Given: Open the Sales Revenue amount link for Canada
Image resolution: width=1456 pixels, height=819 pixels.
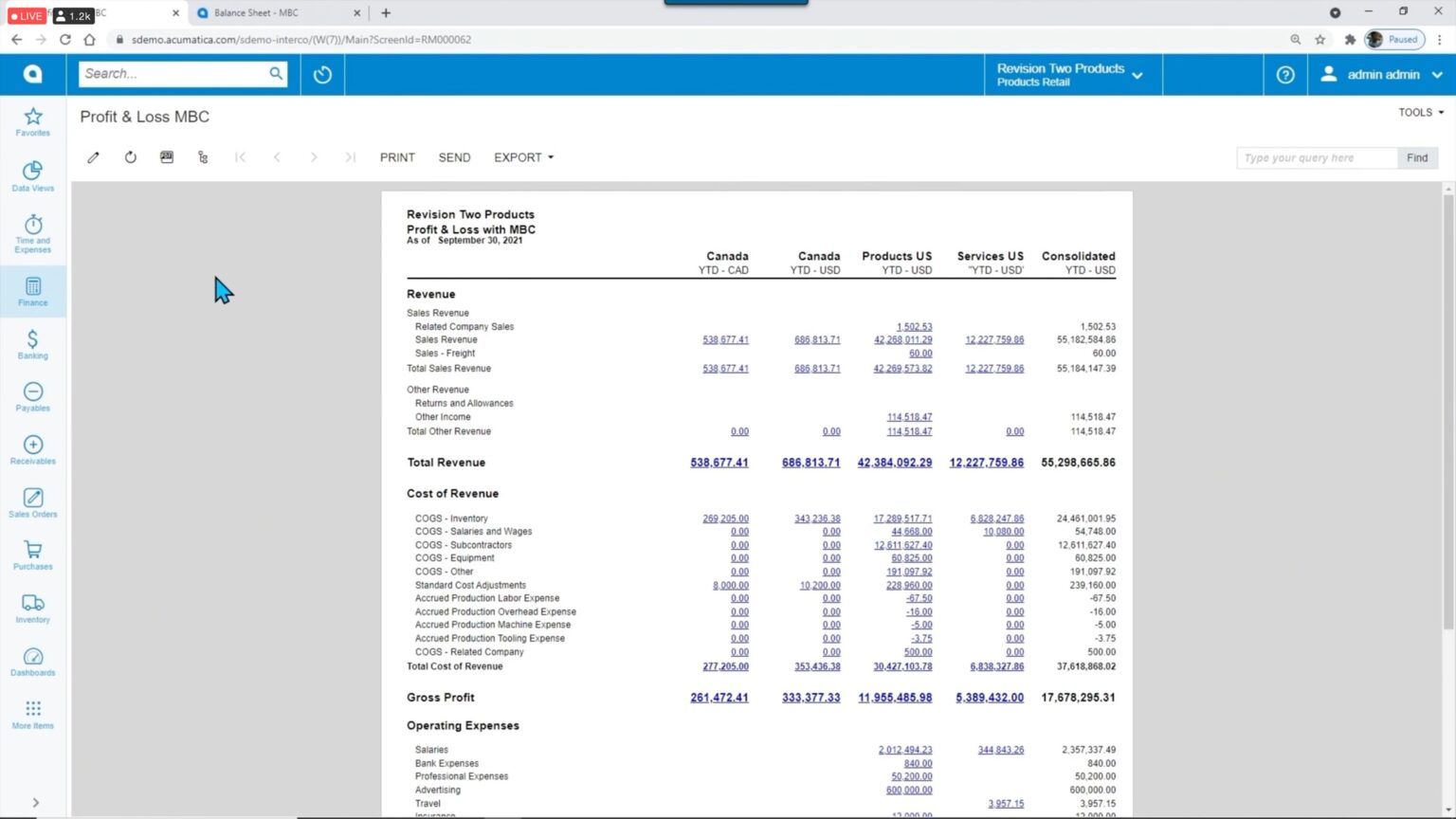Looking at the screenshot, I should 726,339.
